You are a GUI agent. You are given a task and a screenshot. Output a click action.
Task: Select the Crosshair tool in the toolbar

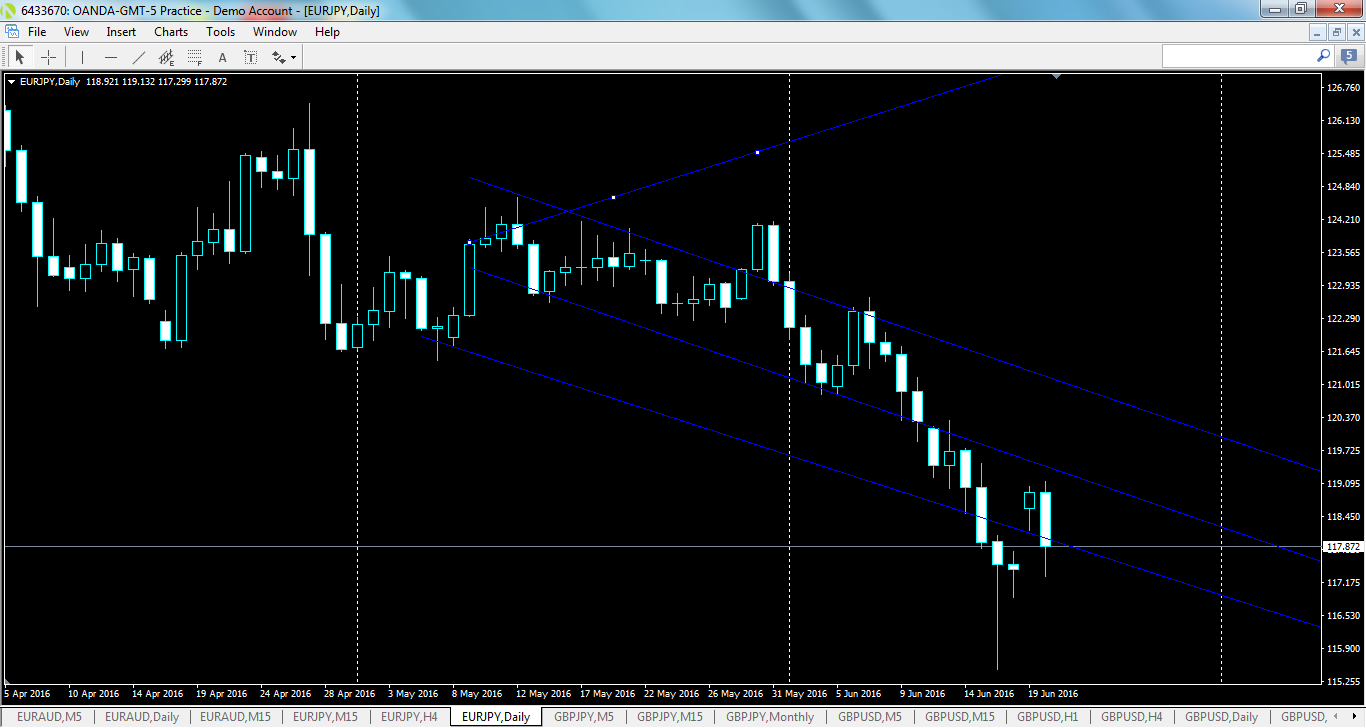pyautogui.click(x=48, y=56)
